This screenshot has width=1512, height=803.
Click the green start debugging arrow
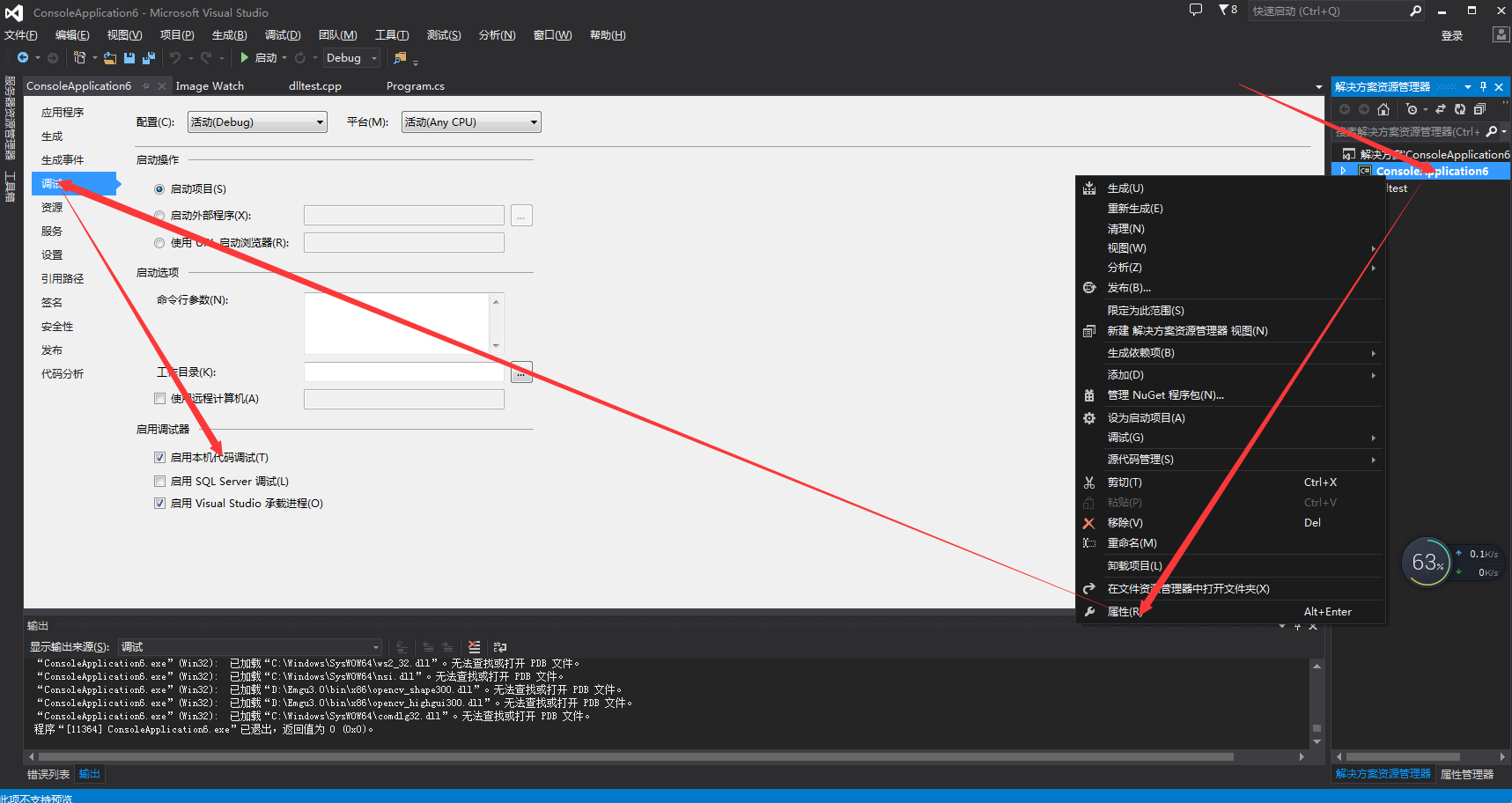(x=245, y=57)
